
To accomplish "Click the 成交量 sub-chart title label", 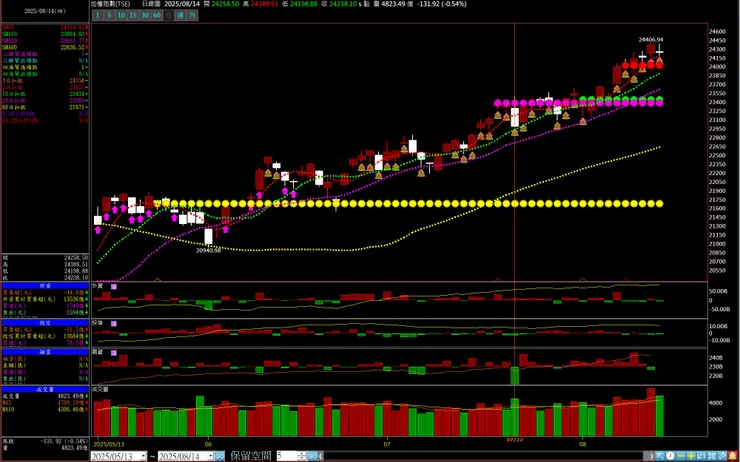I will pyautogui.click(x=101, y=390).
